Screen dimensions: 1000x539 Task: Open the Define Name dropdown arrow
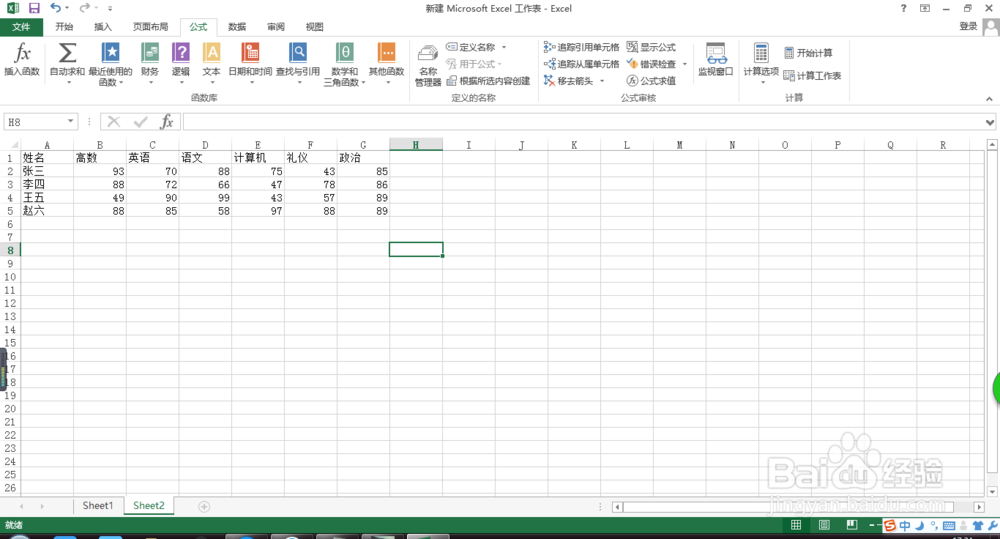tap(504, 47)
